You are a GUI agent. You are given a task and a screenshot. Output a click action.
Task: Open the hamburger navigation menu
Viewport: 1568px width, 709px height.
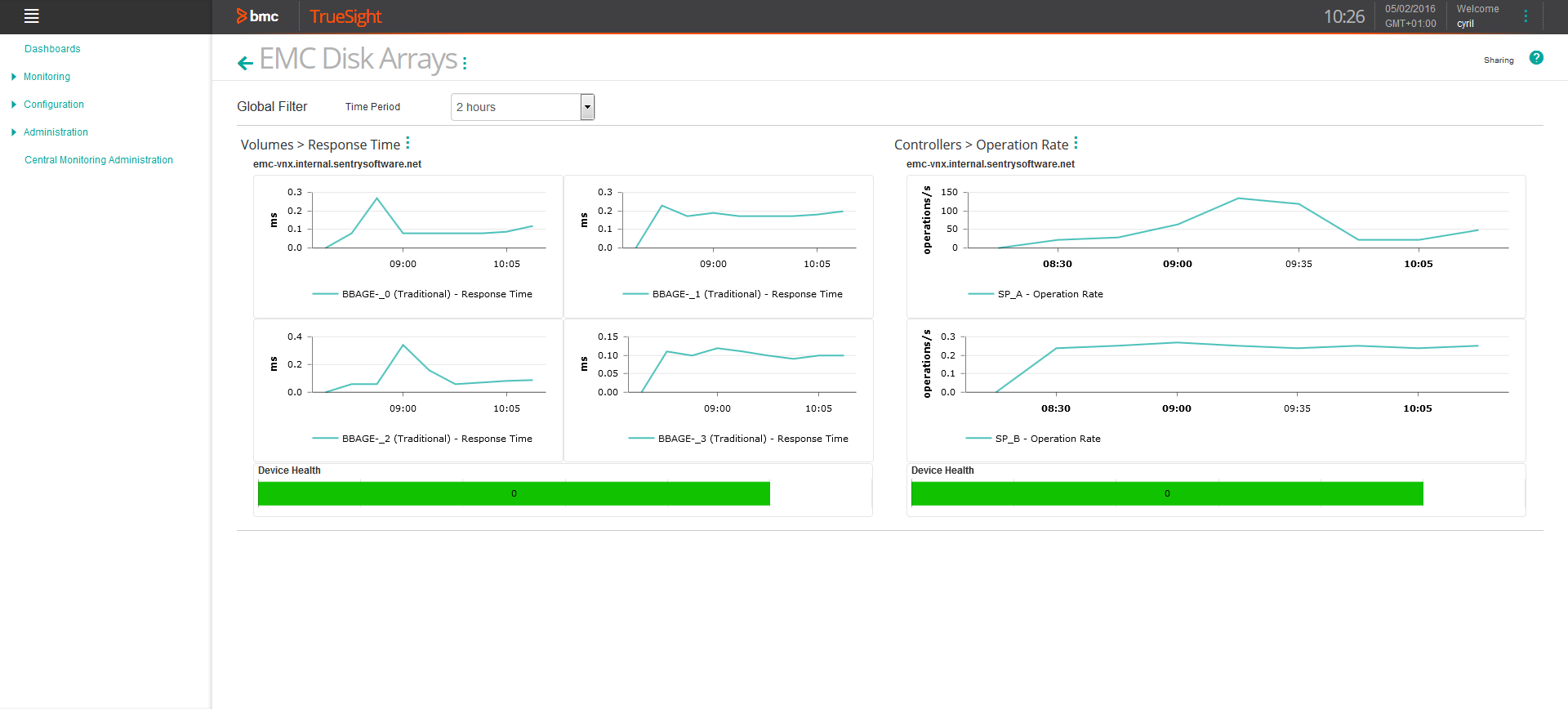click(32, 16)
